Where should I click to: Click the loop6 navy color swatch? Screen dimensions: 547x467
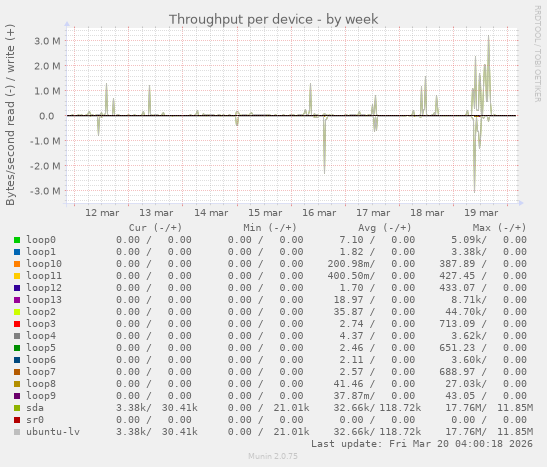(17, 360)
